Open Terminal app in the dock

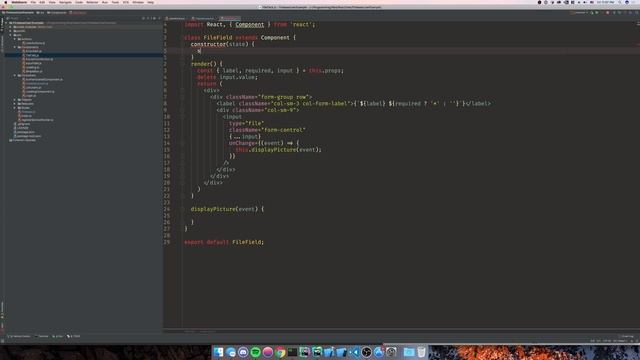[293, 352]
